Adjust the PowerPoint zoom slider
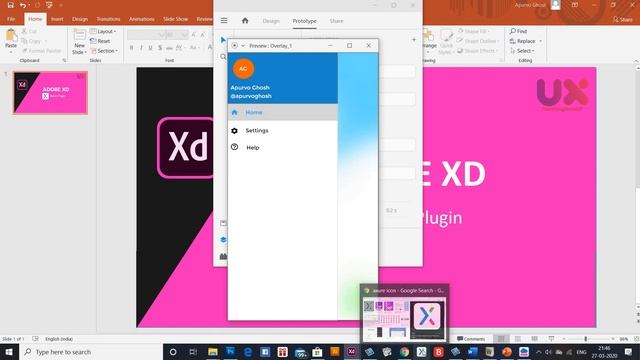This screenshot has height=360, width=640. point(586,339)
